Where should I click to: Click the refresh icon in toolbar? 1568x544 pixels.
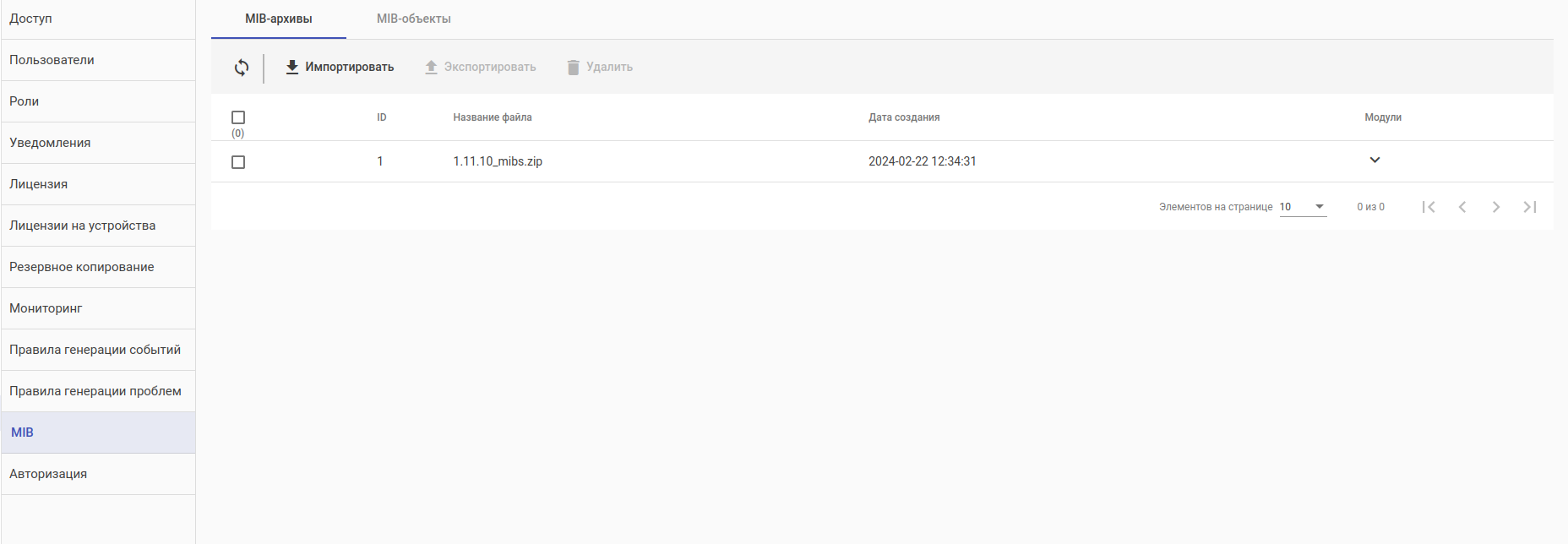coord(242,68)
